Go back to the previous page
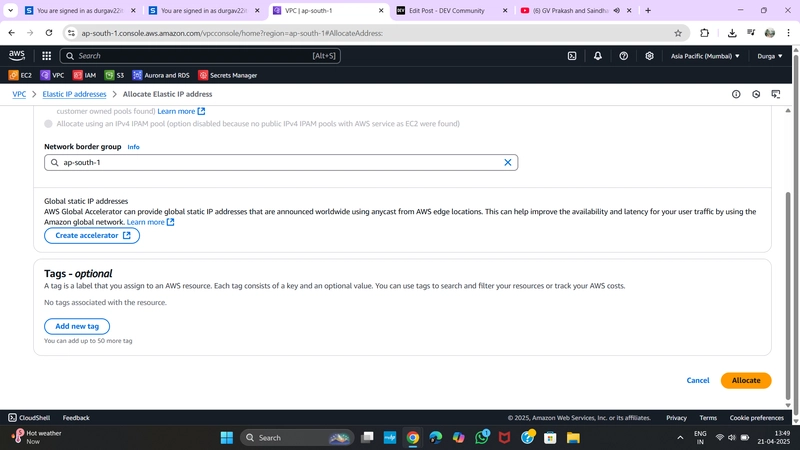 (x=12, y=33)
